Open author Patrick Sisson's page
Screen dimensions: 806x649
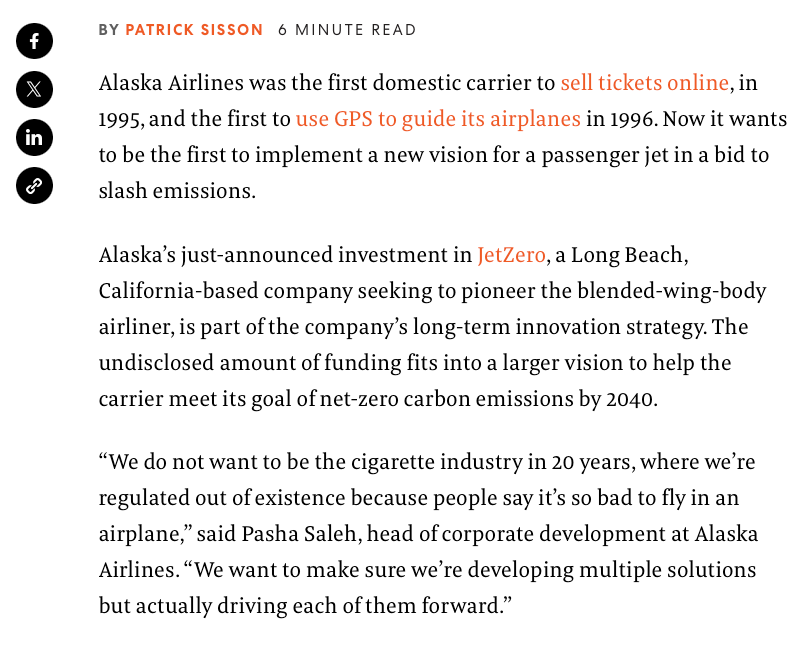click(x=194, y=30)
